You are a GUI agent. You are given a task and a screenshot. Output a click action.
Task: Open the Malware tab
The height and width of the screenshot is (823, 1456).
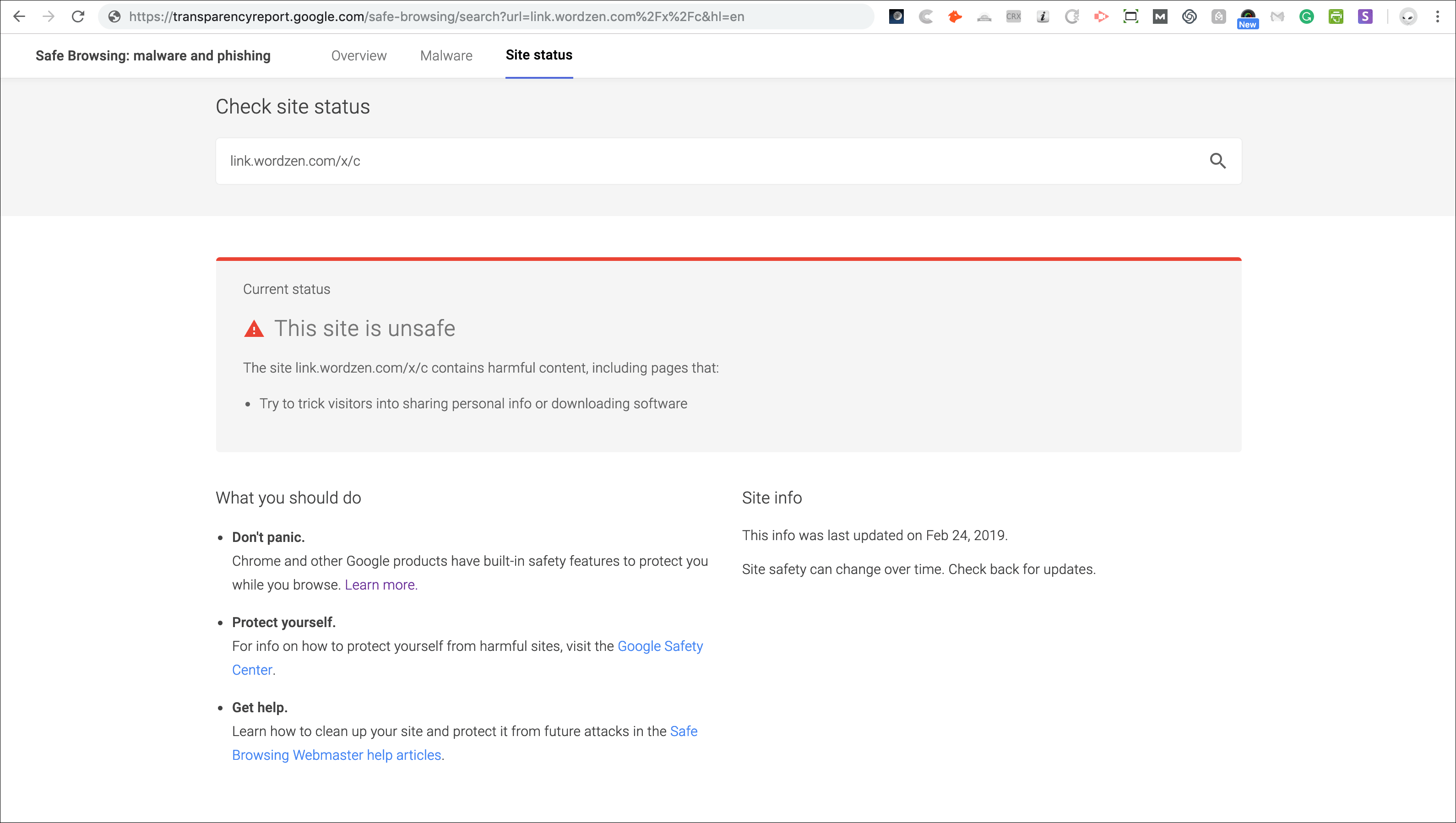[446, 55]
